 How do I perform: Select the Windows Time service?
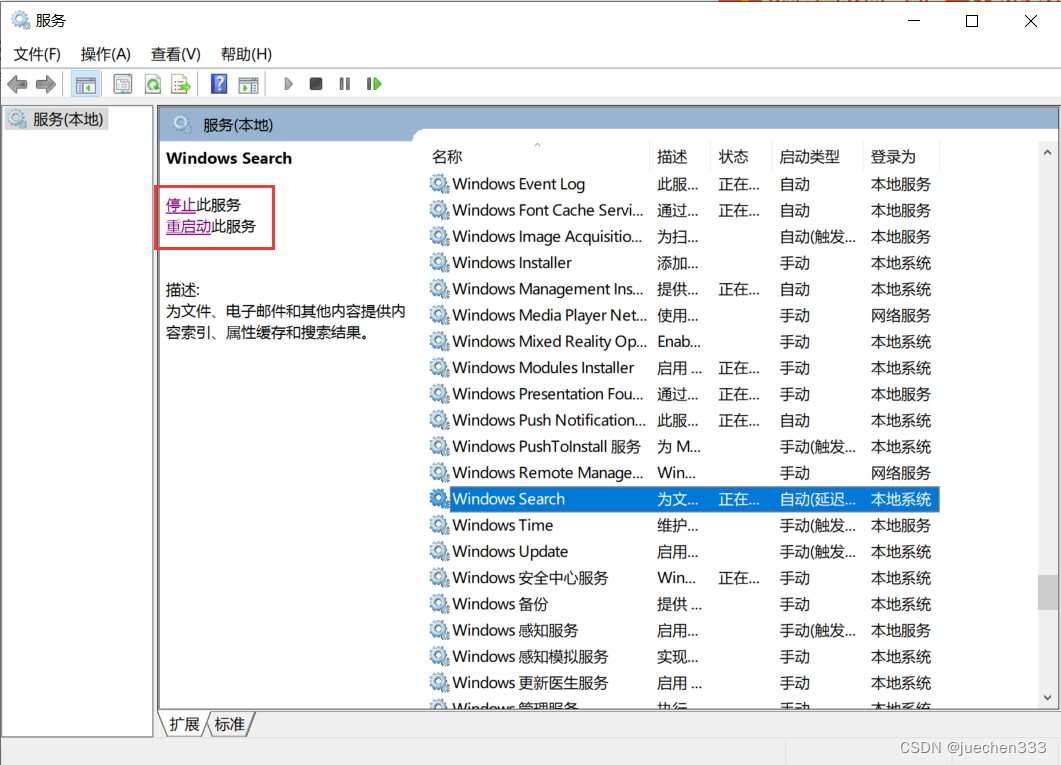pos(683,526)
